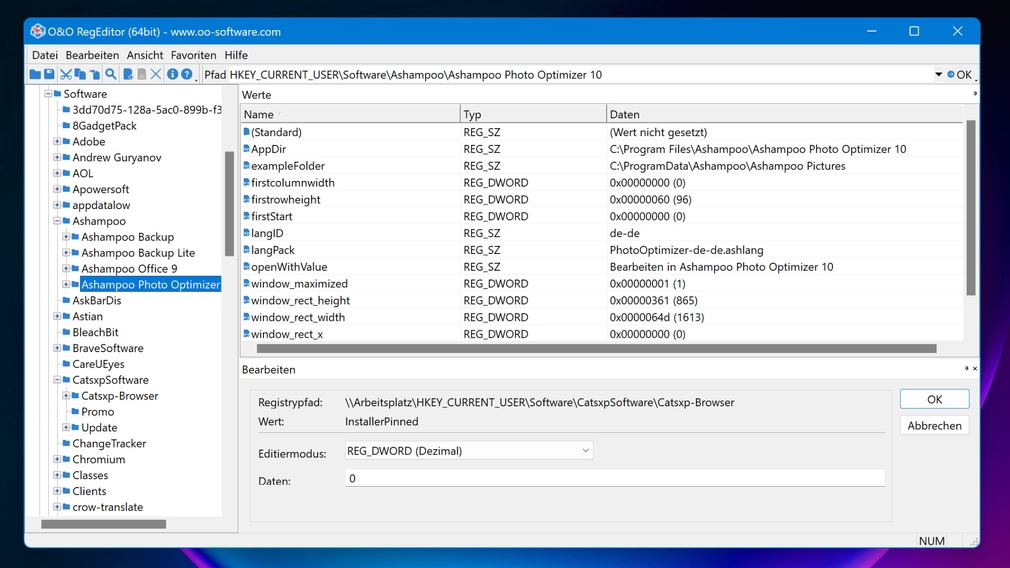Click the folder icon of Promo

pyautogui.click(x=75, y=412)
